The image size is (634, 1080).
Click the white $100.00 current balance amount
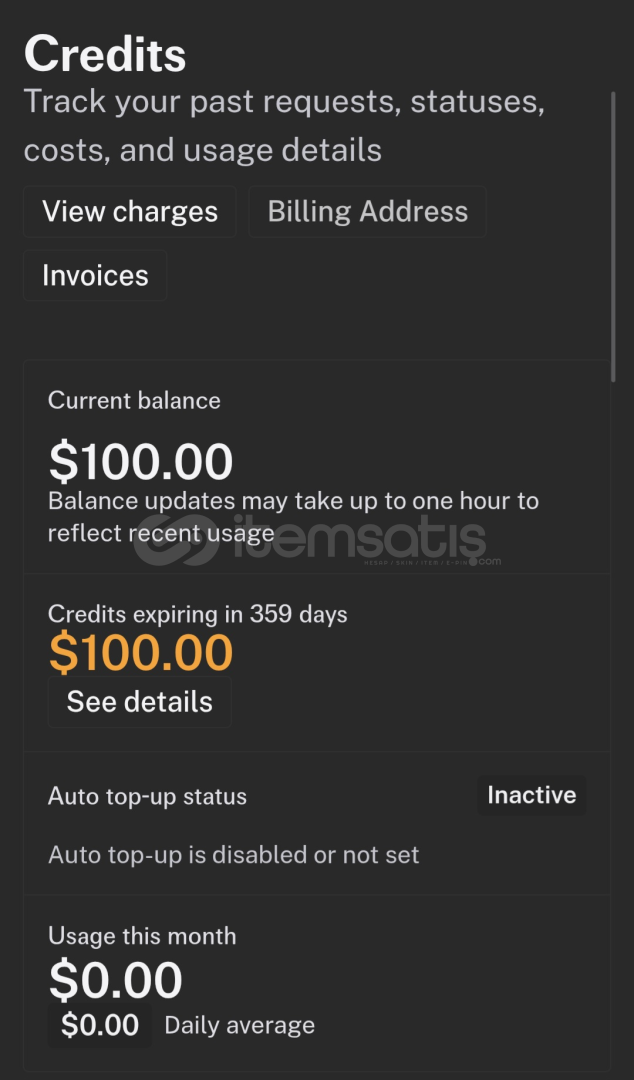(x=141, y=461)
